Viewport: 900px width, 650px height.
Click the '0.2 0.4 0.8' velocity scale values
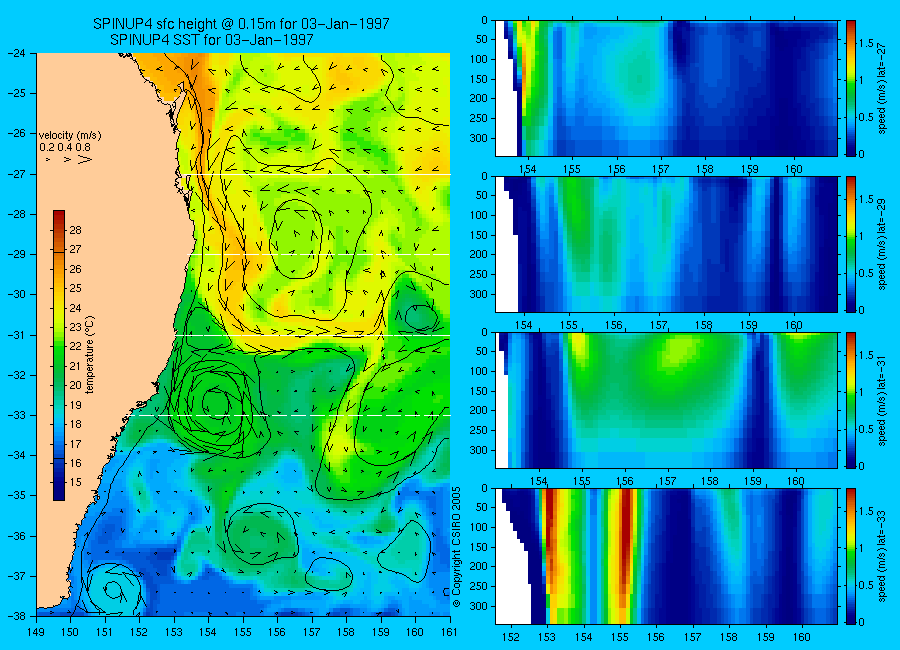65,147
